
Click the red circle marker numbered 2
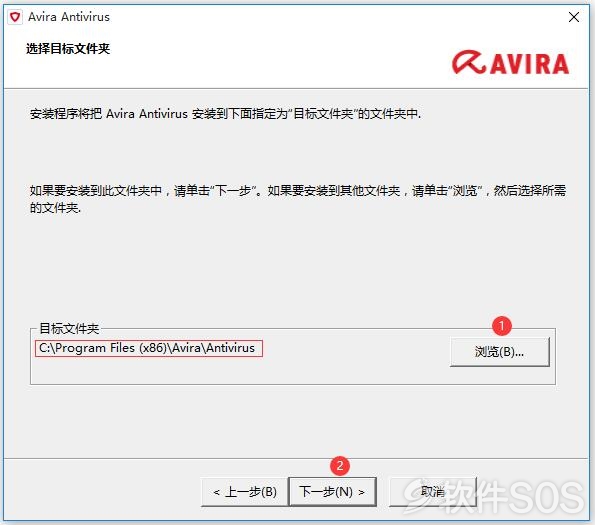click(340, 465)
